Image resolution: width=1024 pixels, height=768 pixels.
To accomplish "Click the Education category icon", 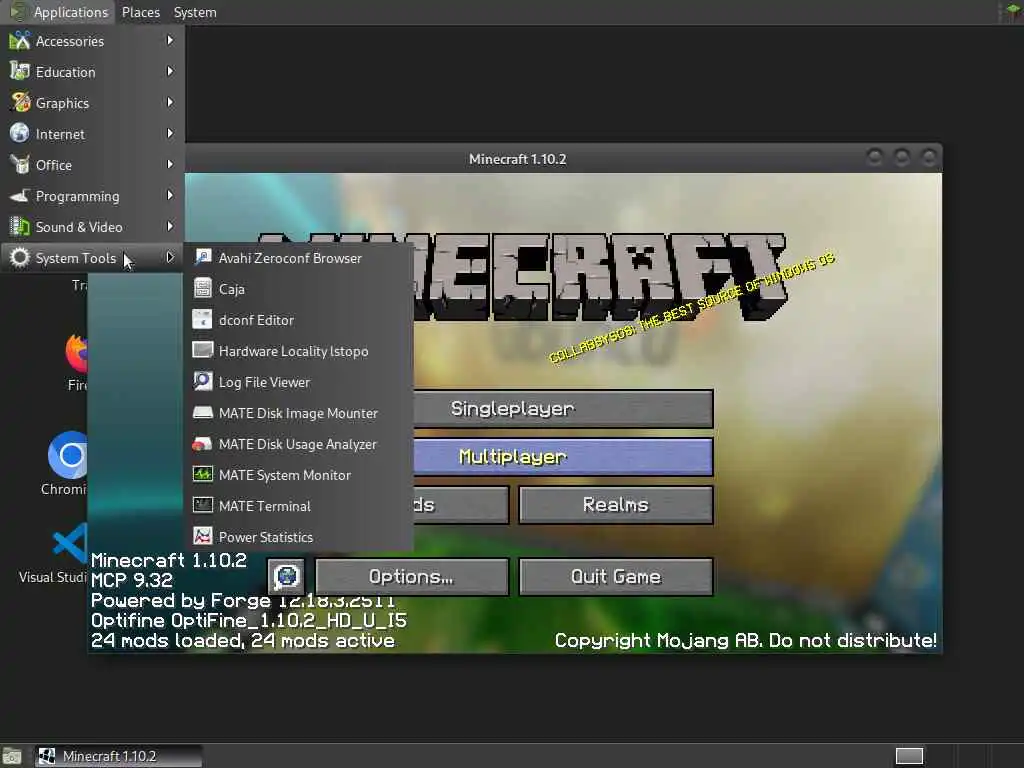I will pyautogui.click(x=20, y=71).
